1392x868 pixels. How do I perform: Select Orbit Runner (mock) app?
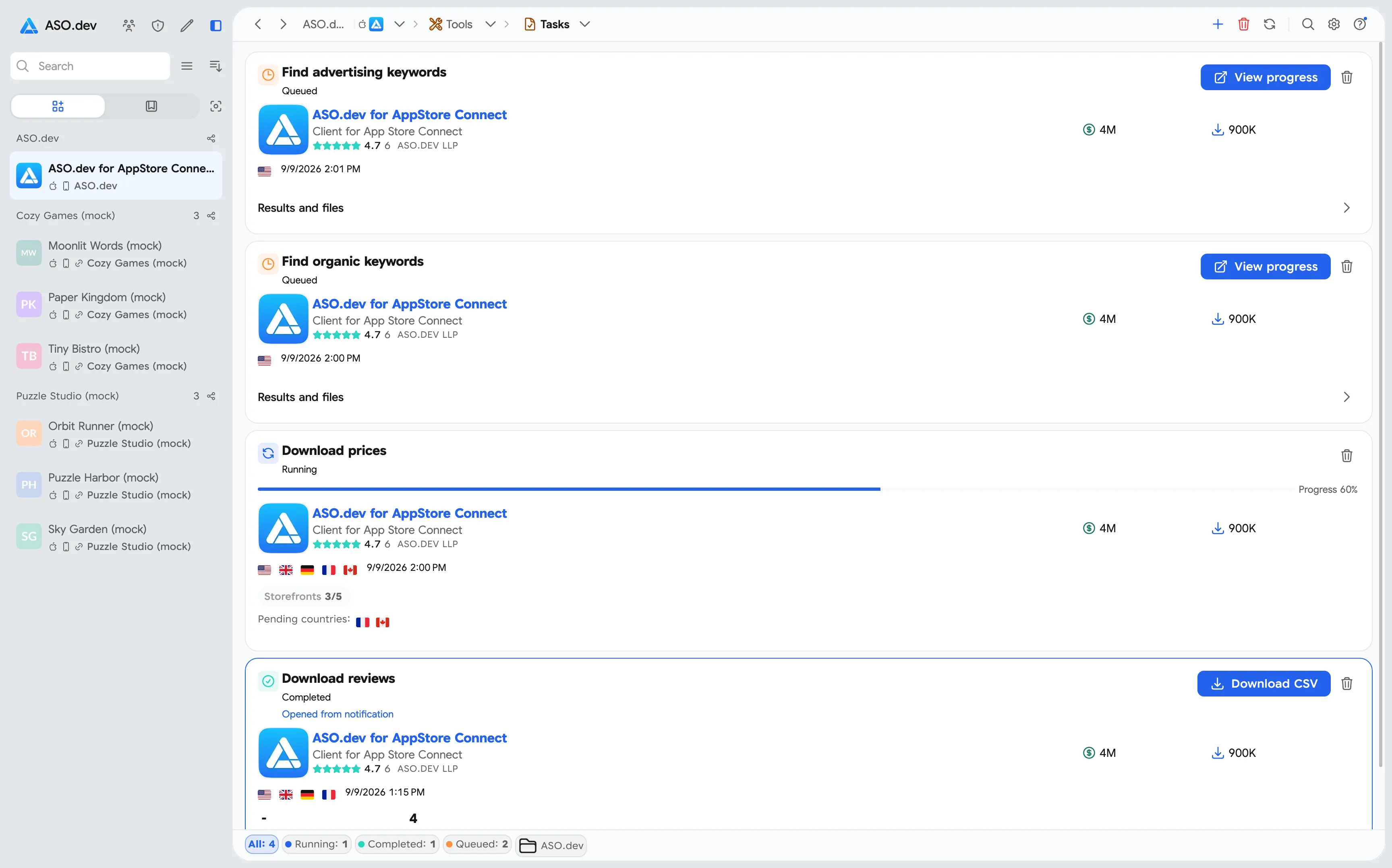pos(116,434)
